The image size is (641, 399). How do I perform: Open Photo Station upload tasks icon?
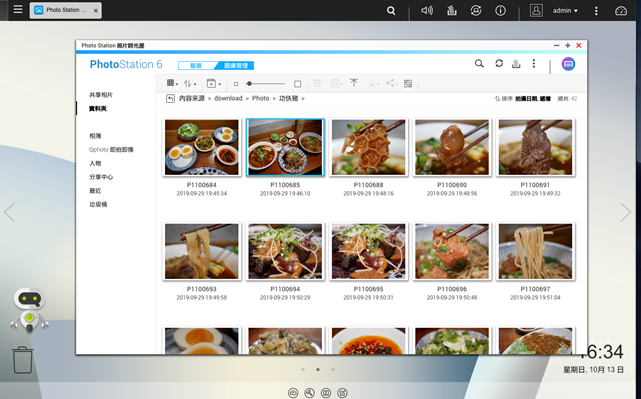[516, 63]
